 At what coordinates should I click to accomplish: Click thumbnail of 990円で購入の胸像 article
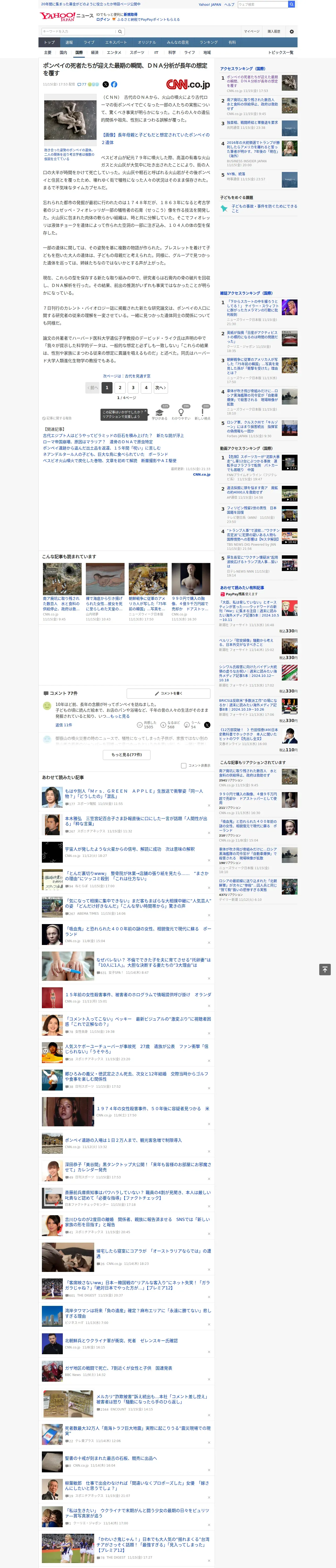pos(191,579)
